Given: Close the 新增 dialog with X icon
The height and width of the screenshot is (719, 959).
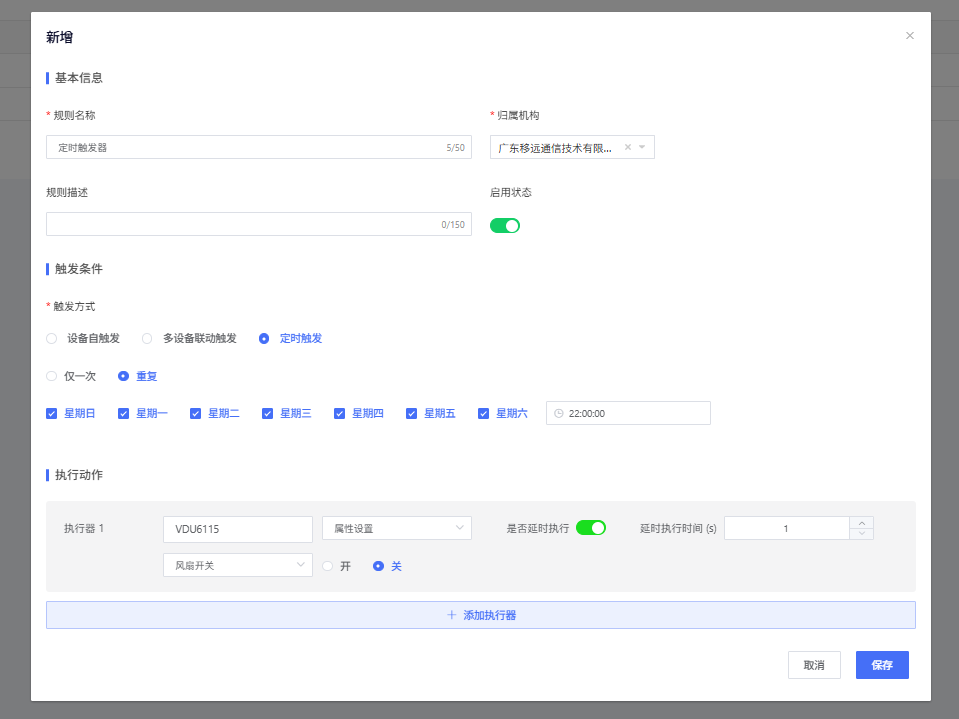Looking at the screenshot, I should coord(909,36).
